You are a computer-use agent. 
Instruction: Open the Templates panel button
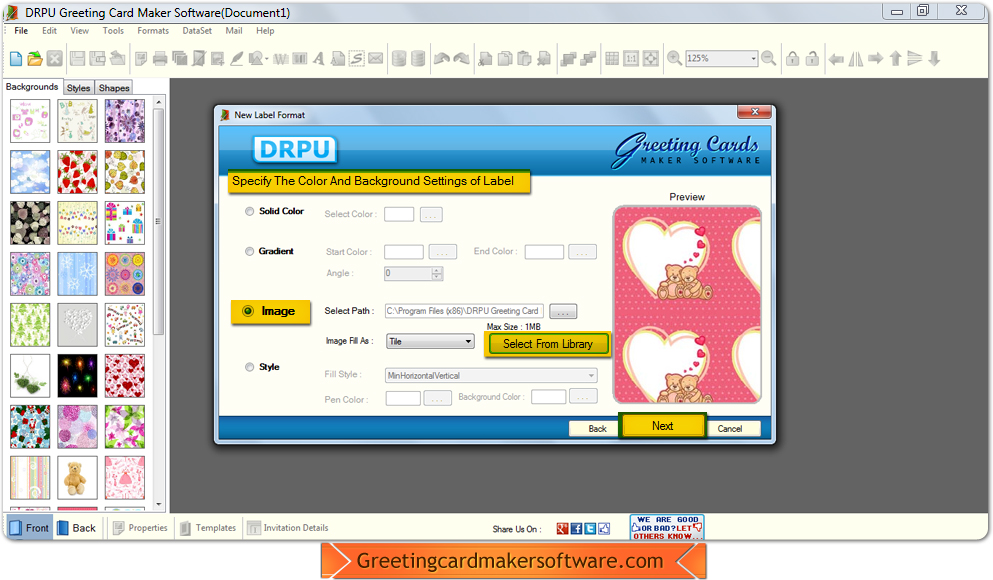point(208,527)
